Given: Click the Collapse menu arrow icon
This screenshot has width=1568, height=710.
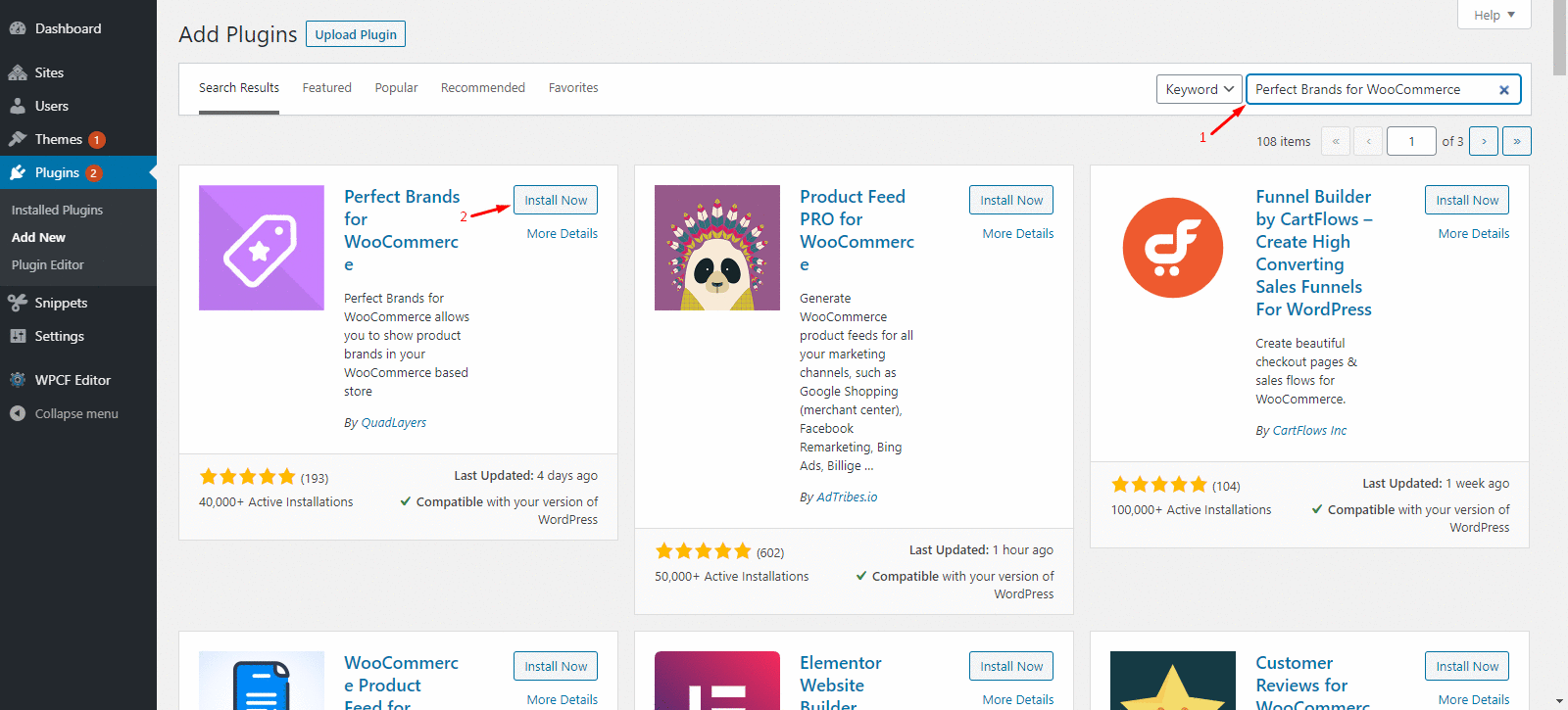Looking at the screenshot, I should click(18, 413).
